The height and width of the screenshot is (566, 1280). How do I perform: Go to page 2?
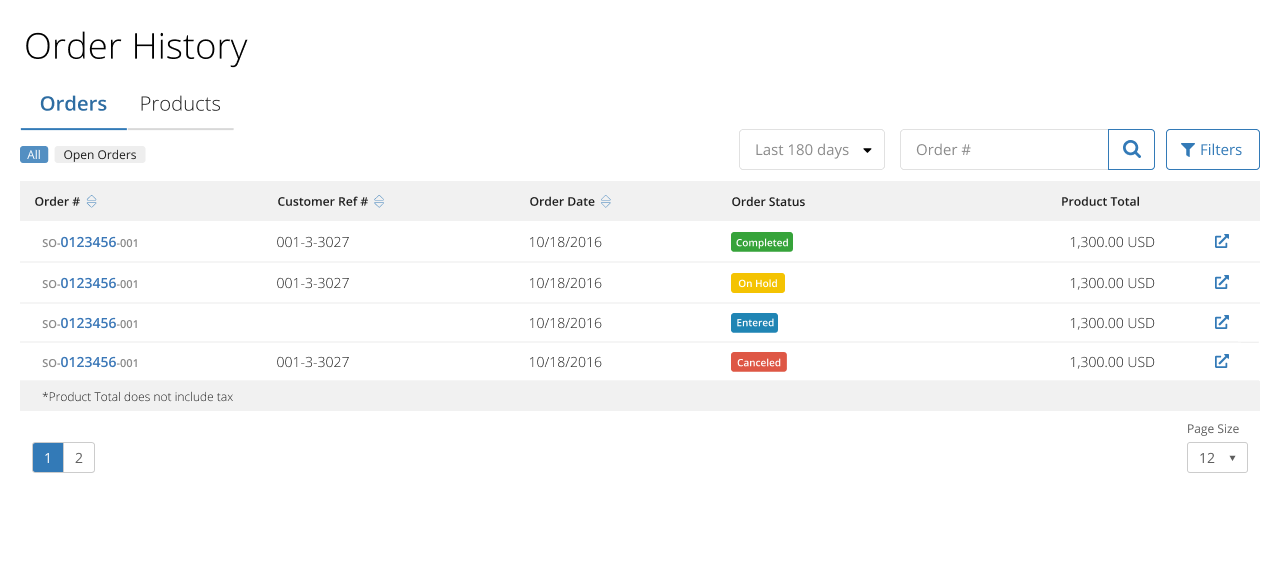tap(79, 457)
